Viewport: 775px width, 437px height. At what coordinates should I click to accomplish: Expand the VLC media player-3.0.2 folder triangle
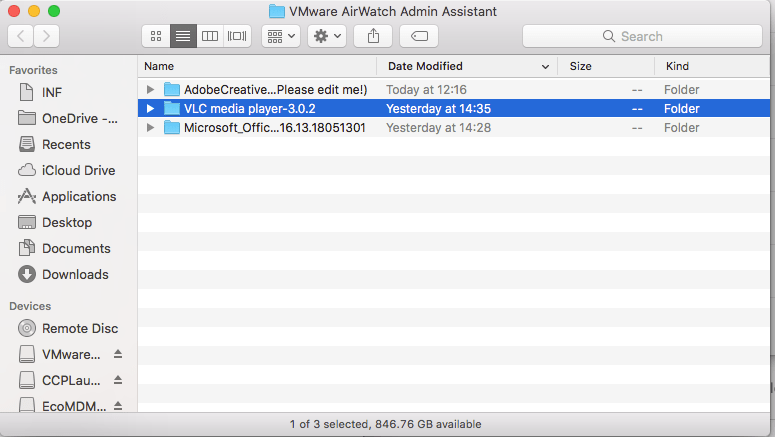150,108
